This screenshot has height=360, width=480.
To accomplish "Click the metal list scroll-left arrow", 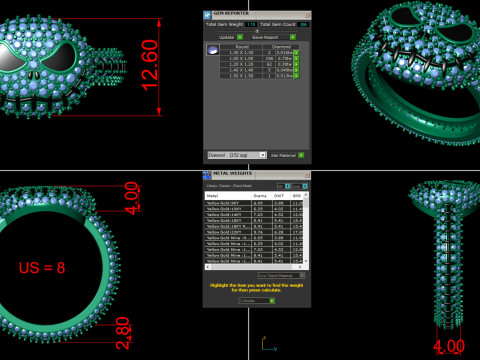I will pos(208,267).
